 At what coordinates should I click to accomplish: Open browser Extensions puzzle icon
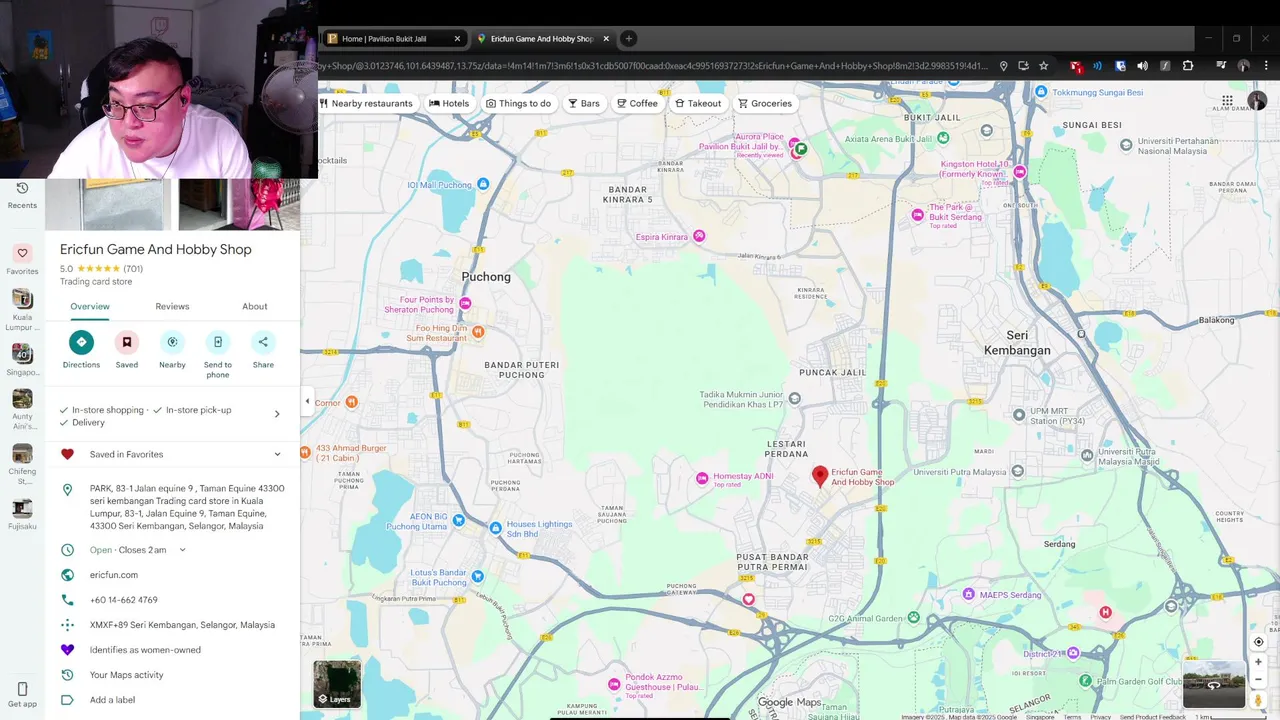(1188, 66)
